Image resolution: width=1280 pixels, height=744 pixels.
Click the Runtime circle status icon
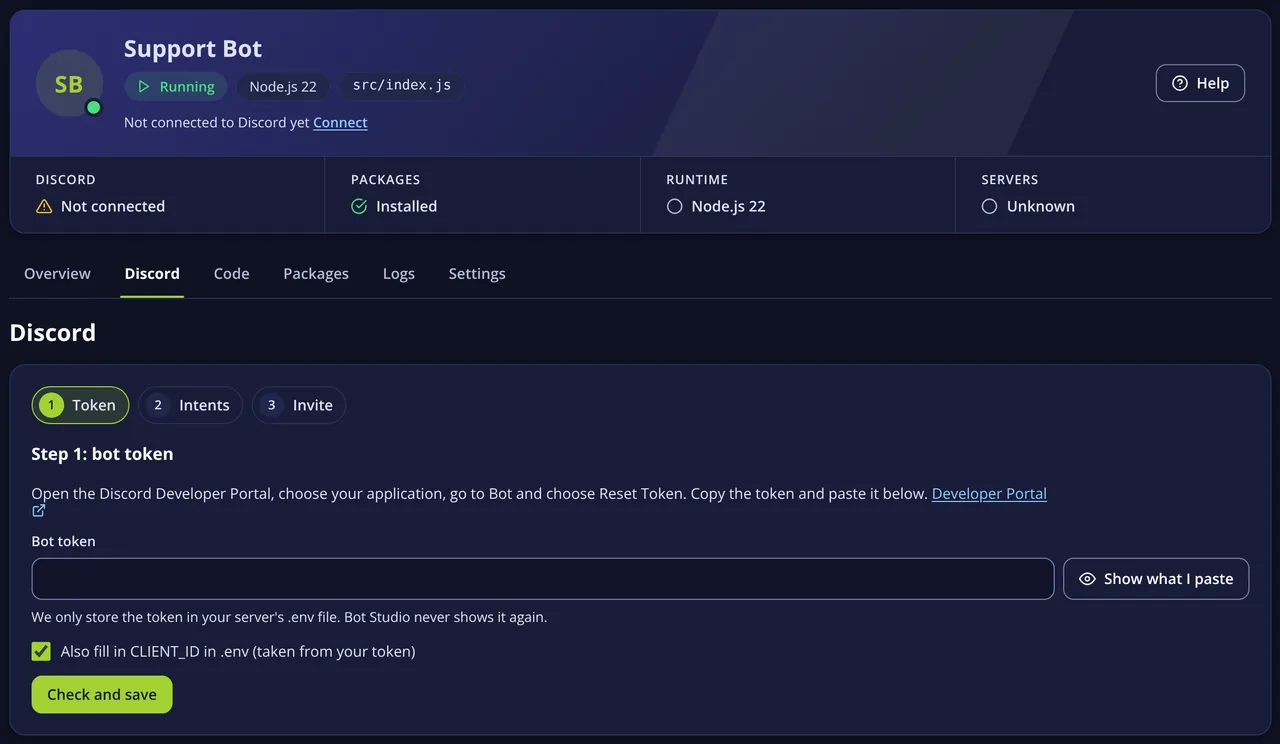point(675,206)
